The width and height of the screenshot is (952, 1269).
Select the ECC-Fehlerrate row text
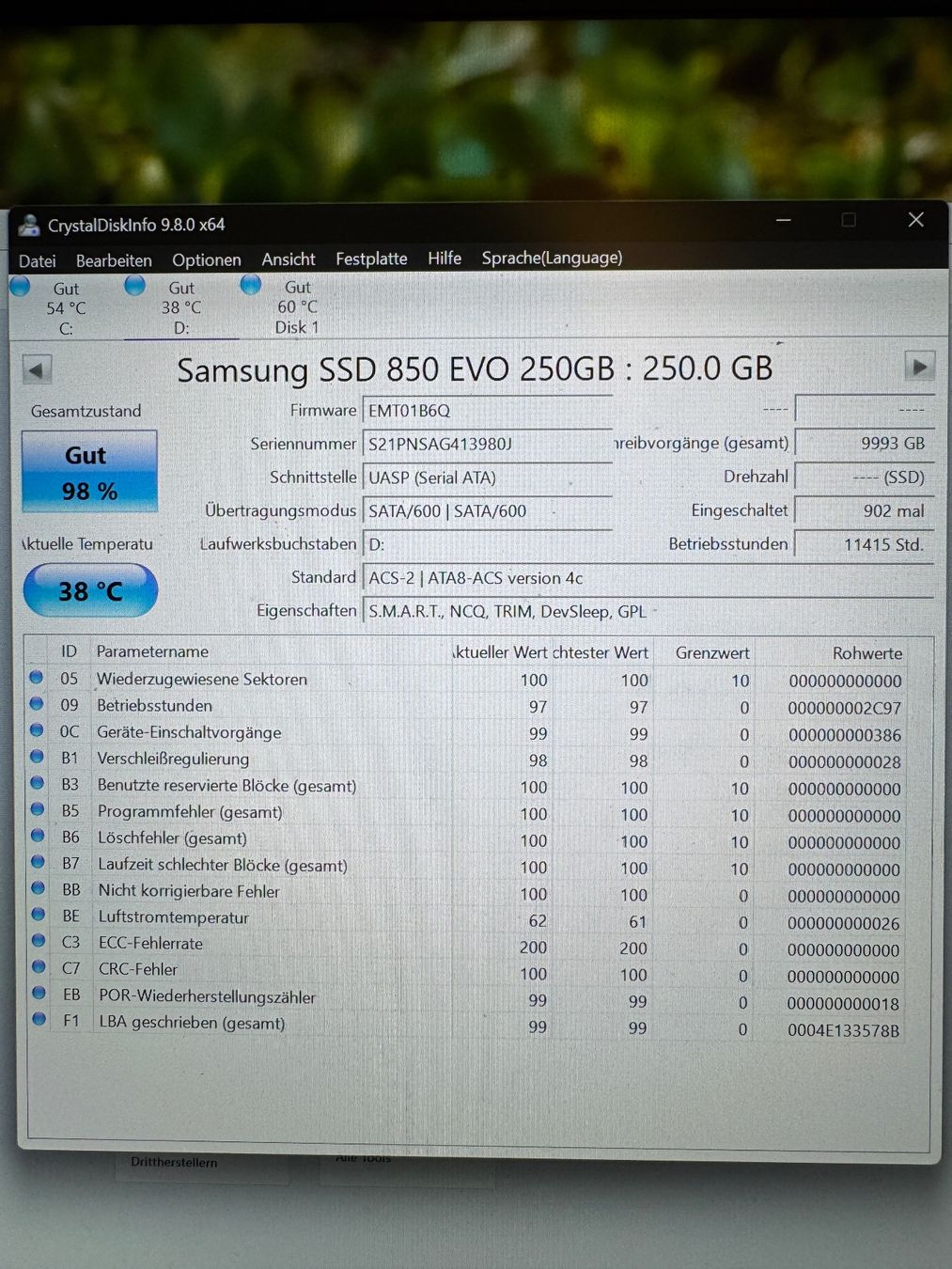150,943
